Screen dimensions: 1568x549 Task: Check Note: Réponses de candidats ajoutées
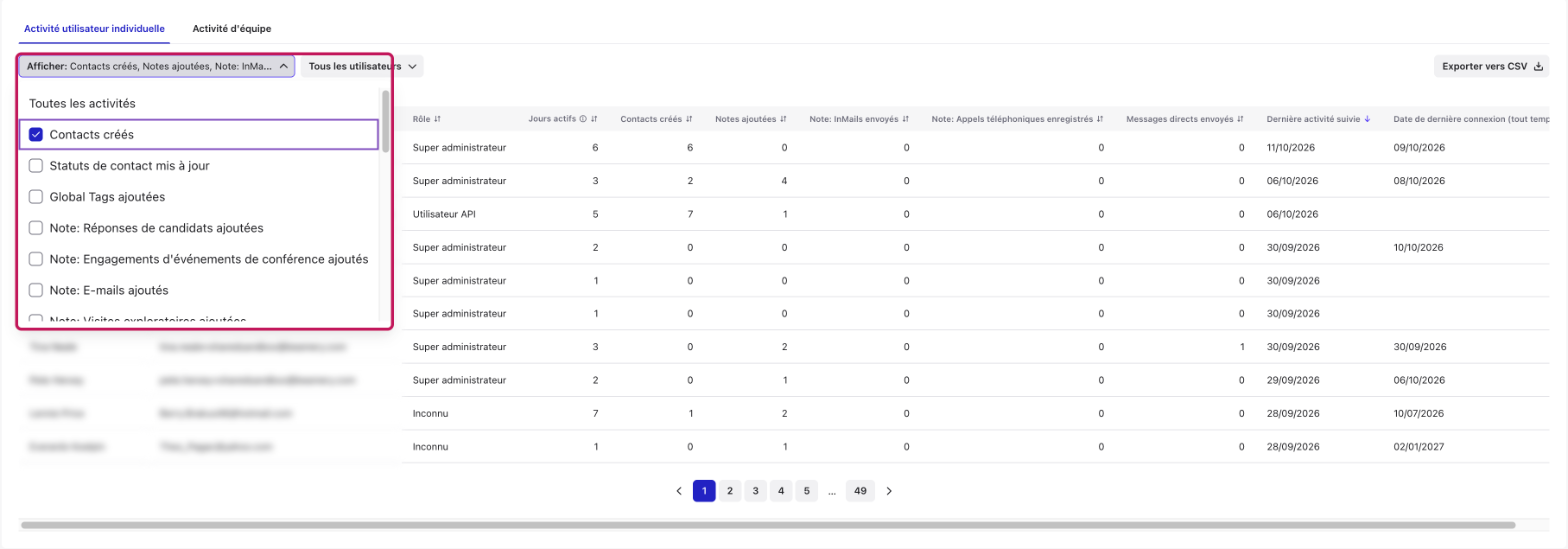[x=36, y=228]
